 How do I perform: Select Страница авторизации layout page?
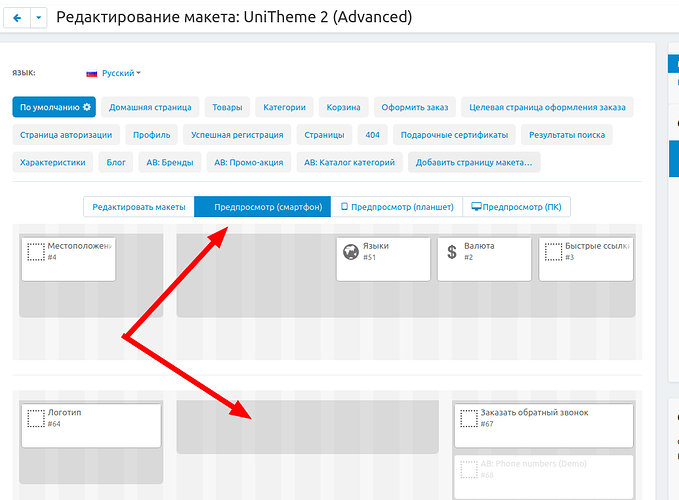point(66,135)
